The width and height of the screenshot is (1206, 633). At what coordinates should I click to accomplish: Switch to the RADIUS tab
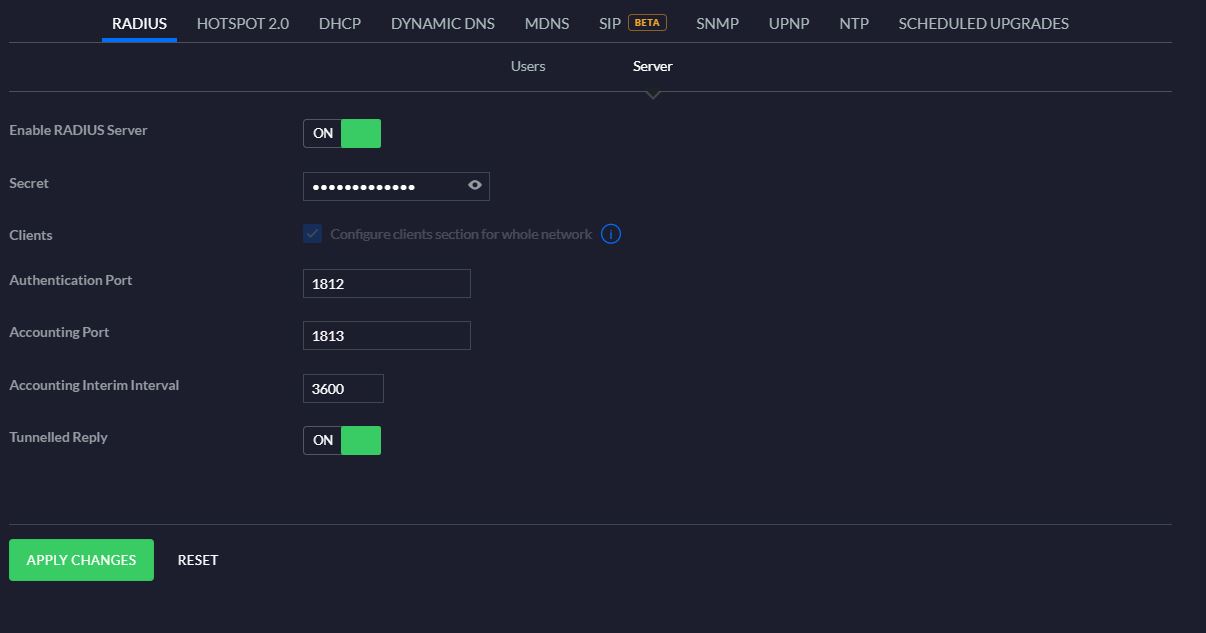coord(139,23)
